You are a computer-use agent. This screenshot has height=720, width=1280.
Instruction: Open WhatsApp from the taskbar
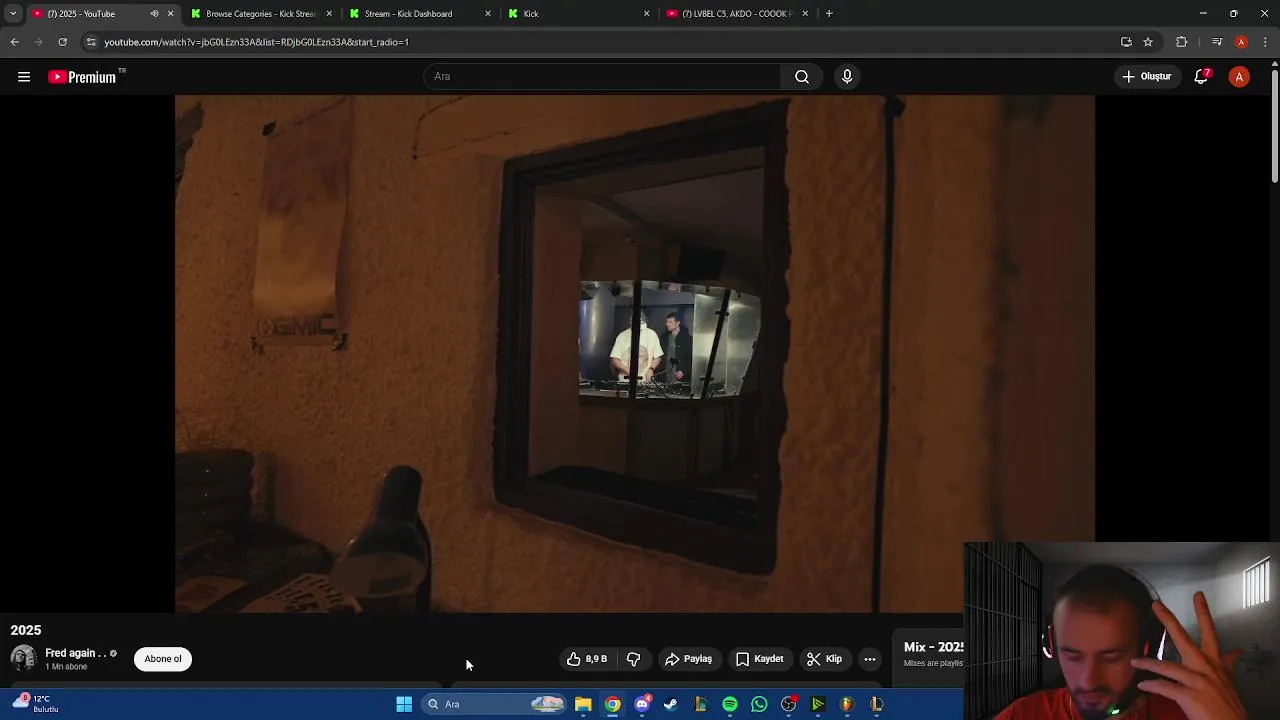tap(759, 704)
